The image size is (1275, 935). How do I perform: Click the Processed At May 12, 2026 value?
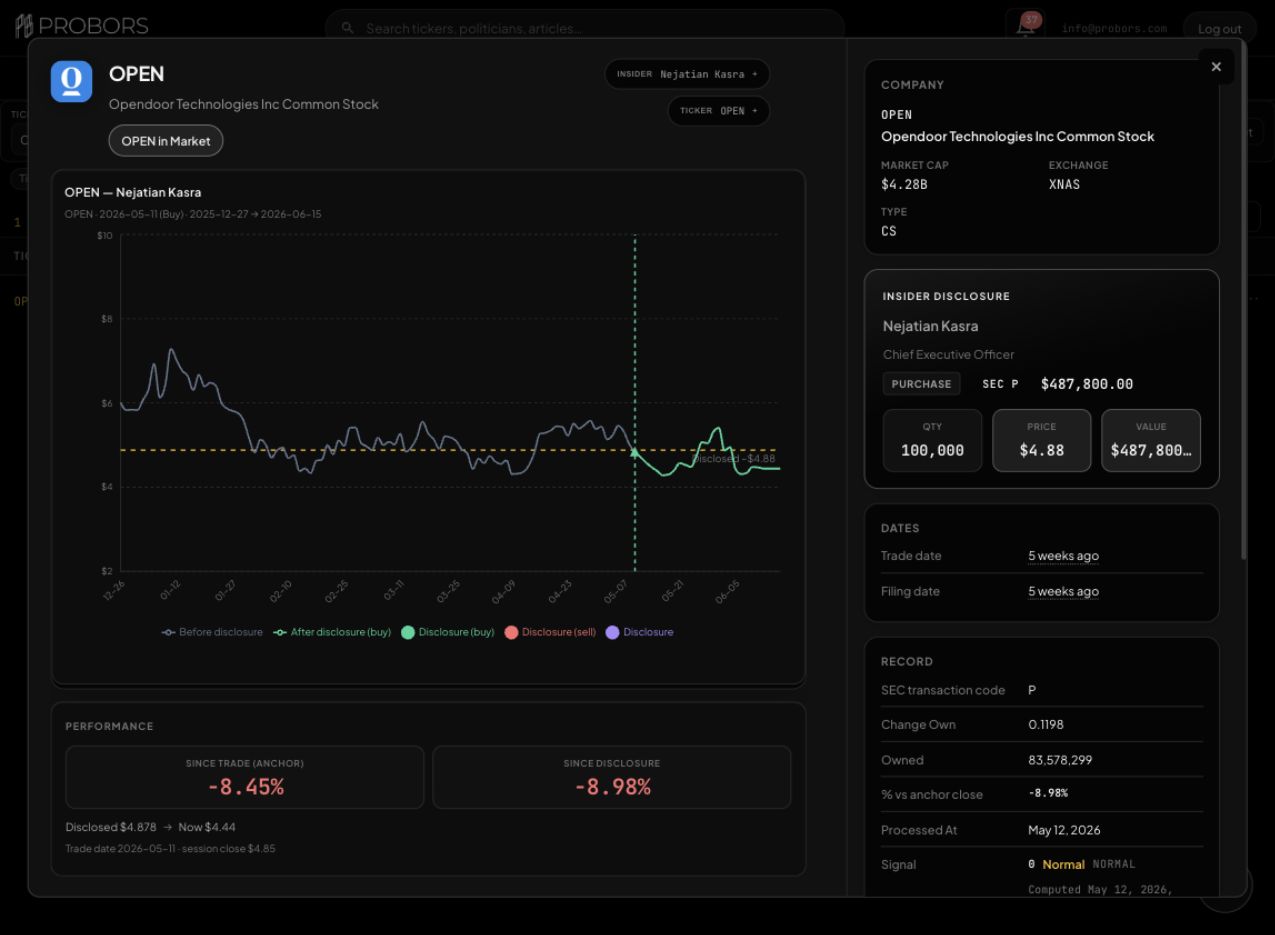click(1064, 830)
